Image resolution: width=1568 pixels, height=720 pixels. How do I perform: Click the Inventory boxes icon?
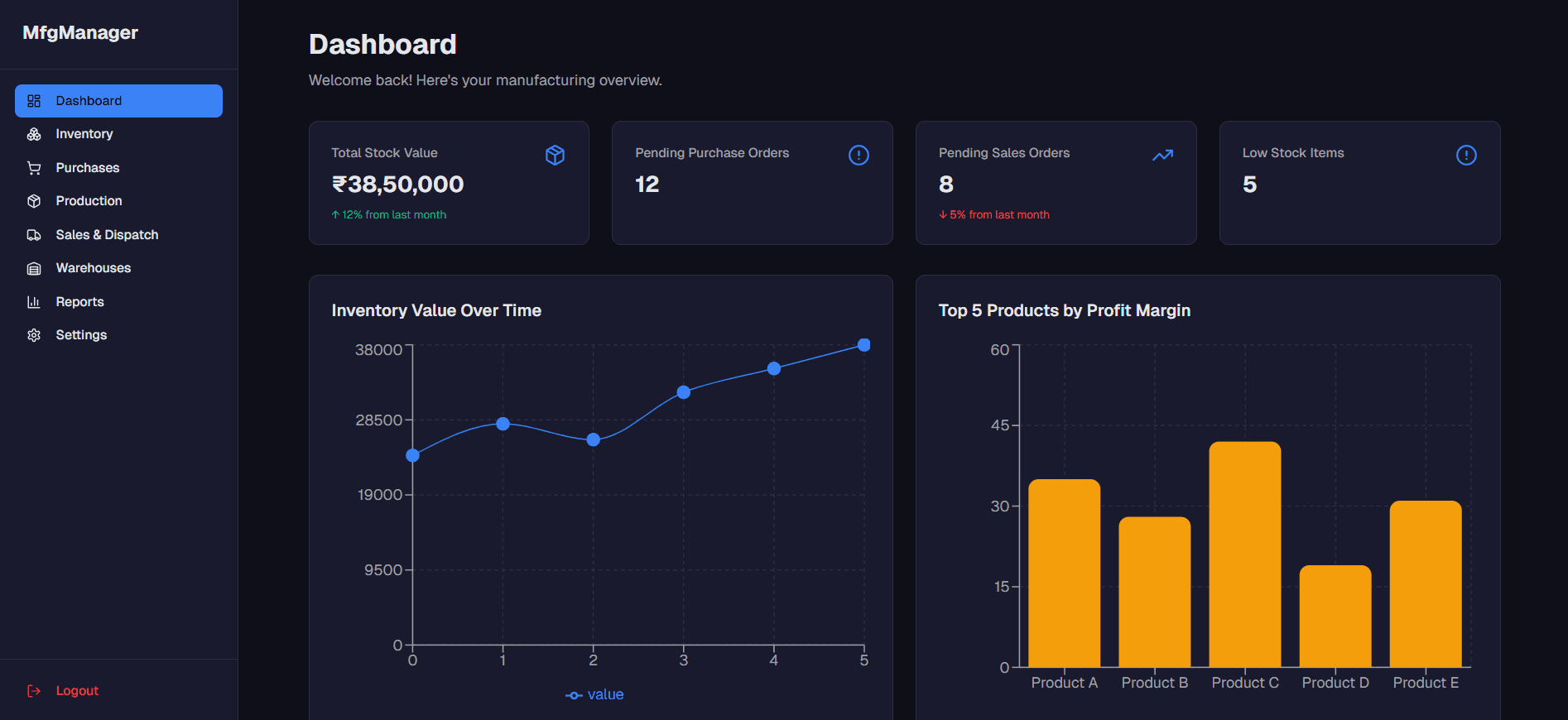34,134
